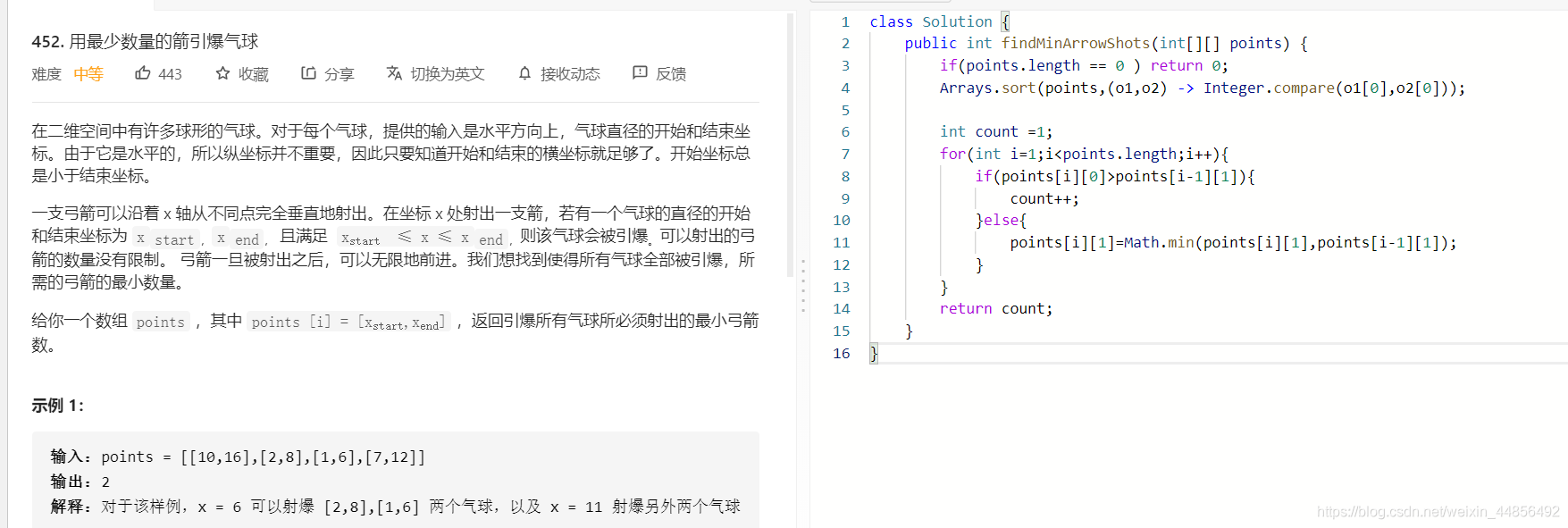Click the output line 输出: 2
This screenshot has height=528, width=1568.
tap(80, 482)
